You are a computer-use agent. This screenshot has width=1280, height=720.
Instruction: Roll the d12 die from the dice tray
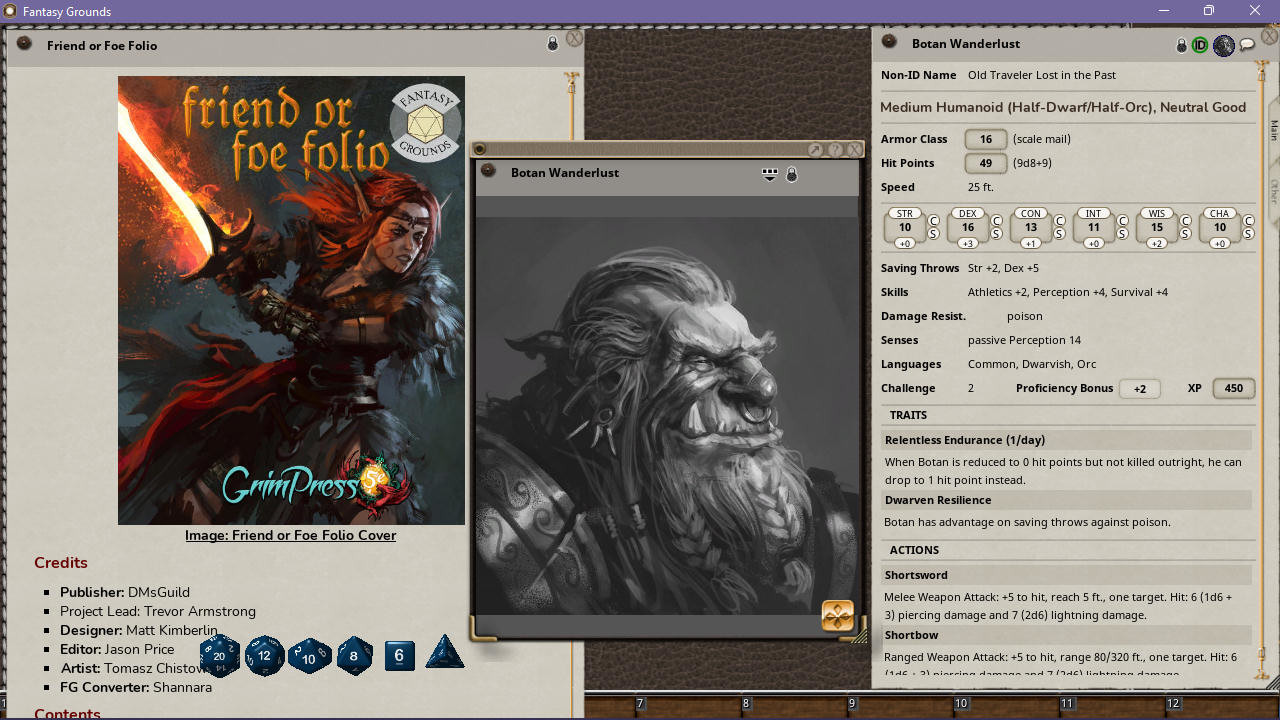pyautogui.click(x=264, y=656)
